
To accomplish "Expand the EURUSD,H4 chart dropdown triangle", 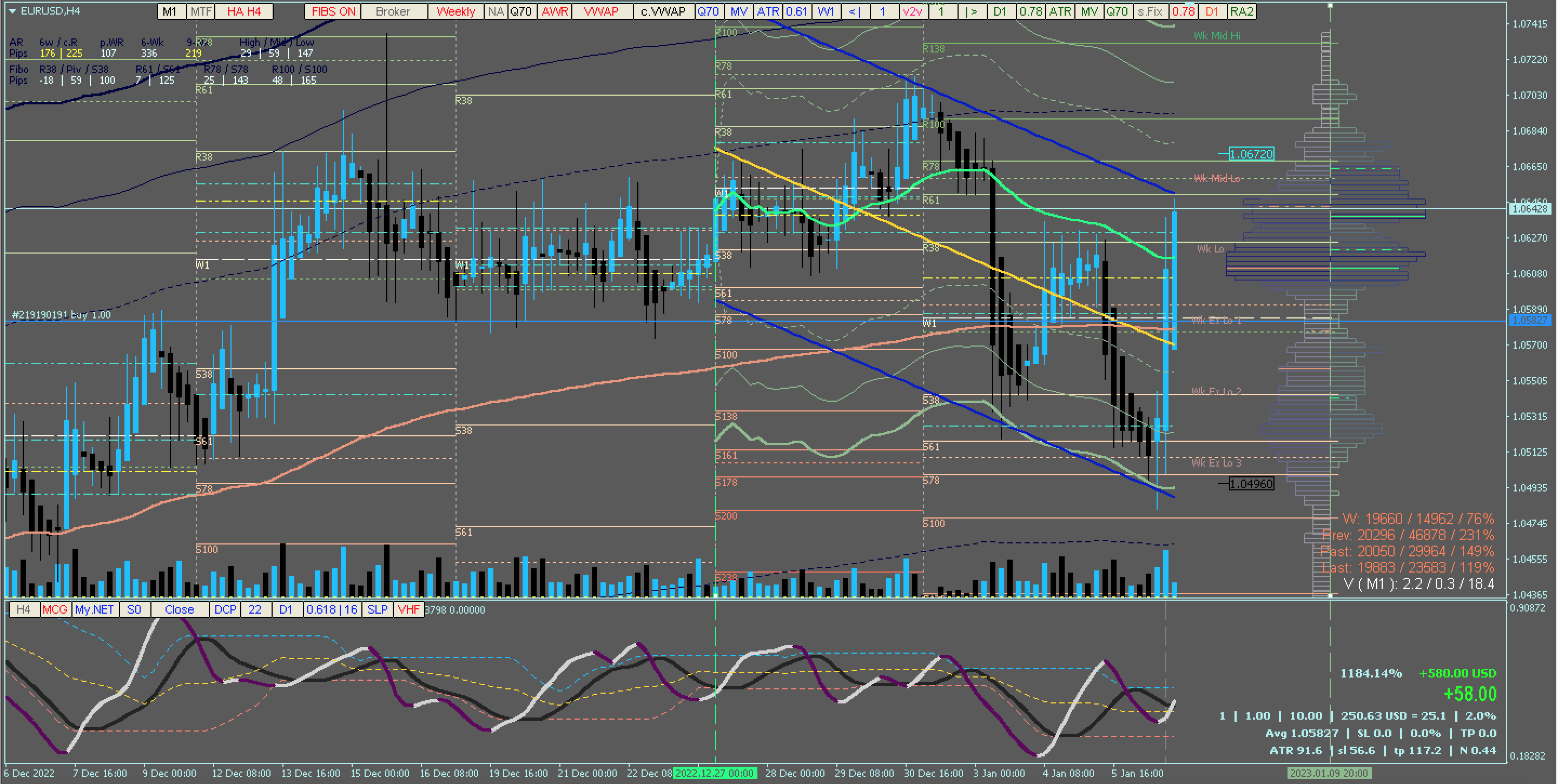I will click(x=12, y=11).
